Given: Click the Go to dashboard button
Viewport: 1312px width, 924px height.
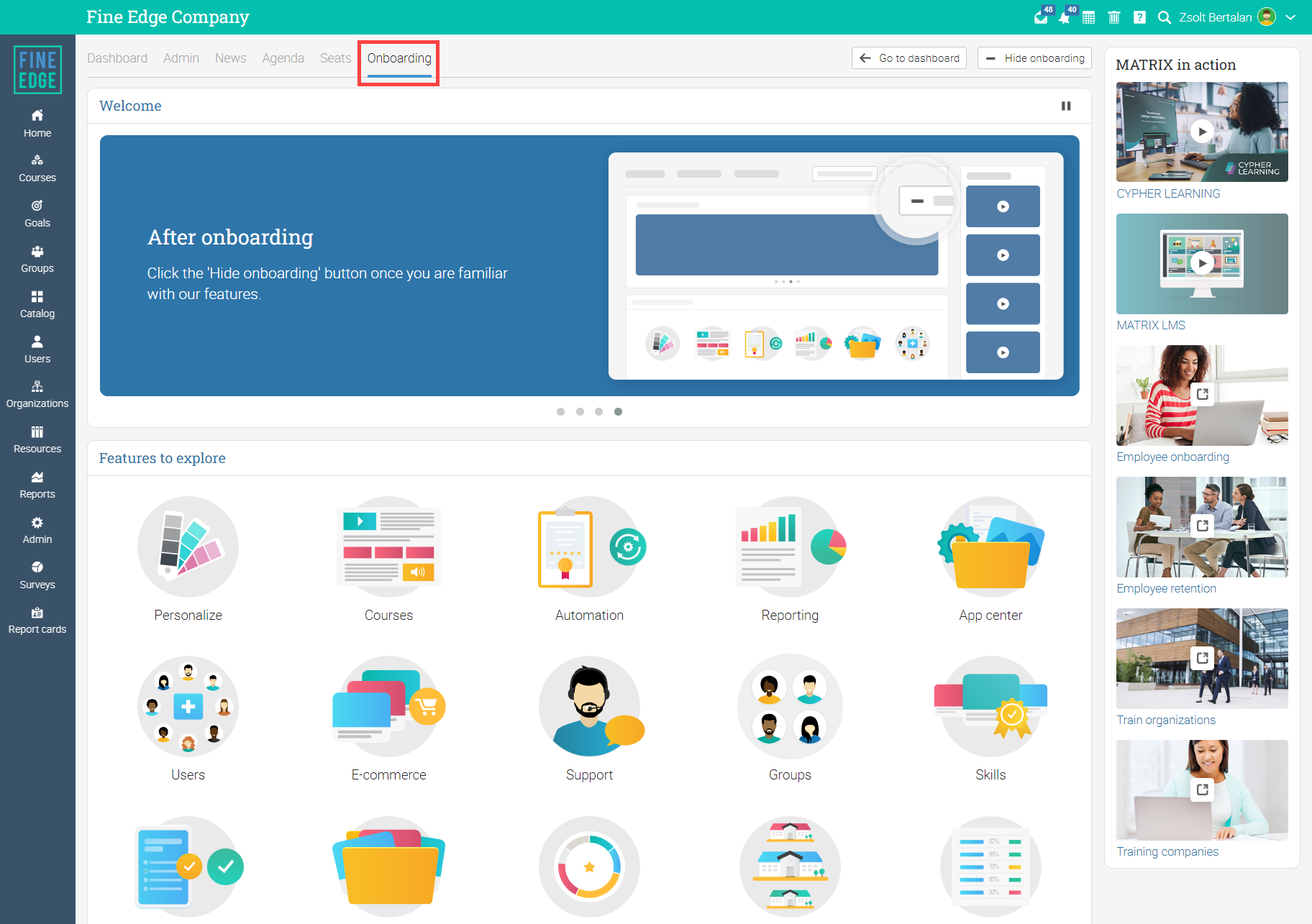Looking at the screenshot, I should click(x=909, y=58).
